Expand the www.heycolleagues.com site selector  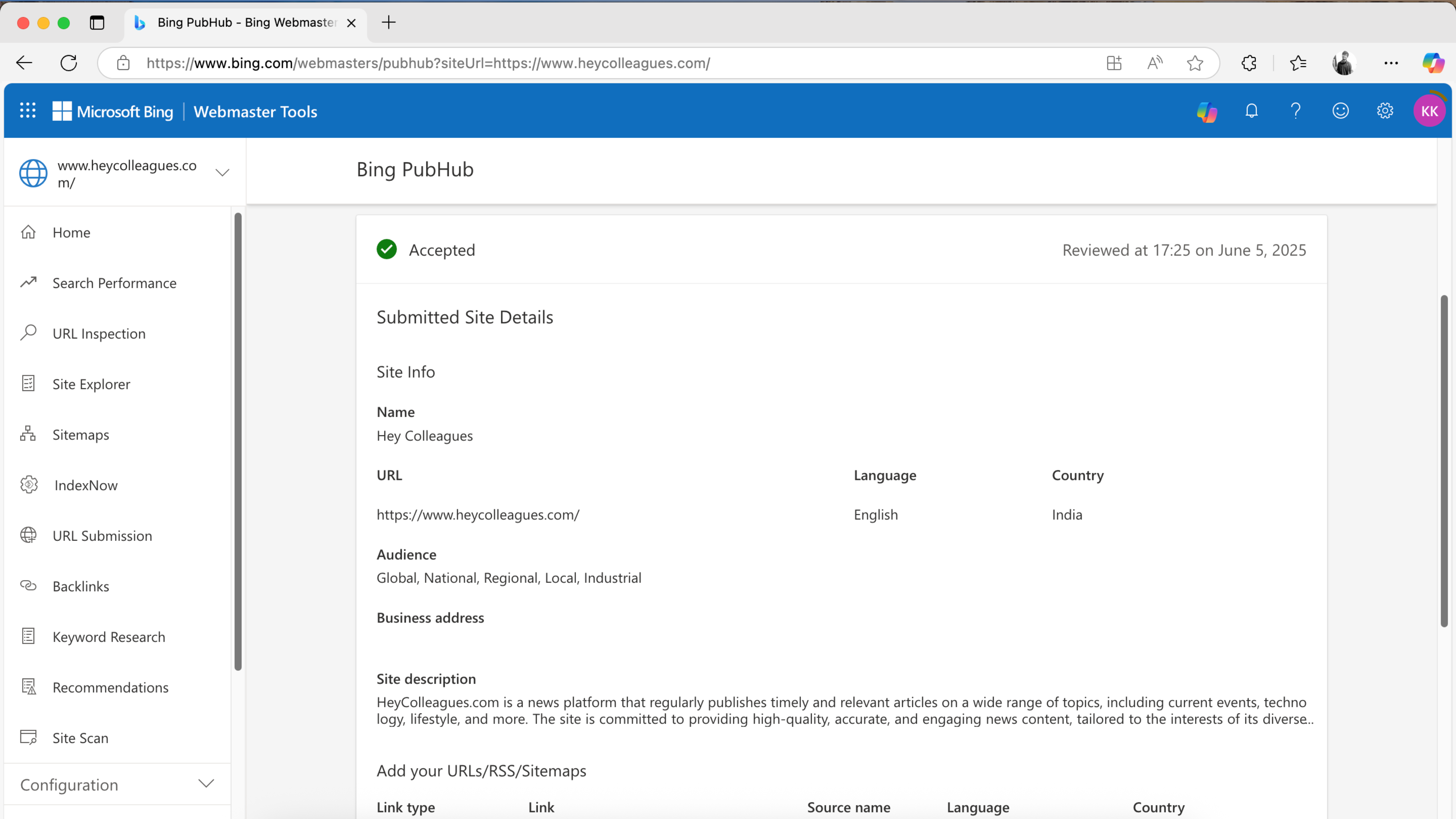[222, 173]
